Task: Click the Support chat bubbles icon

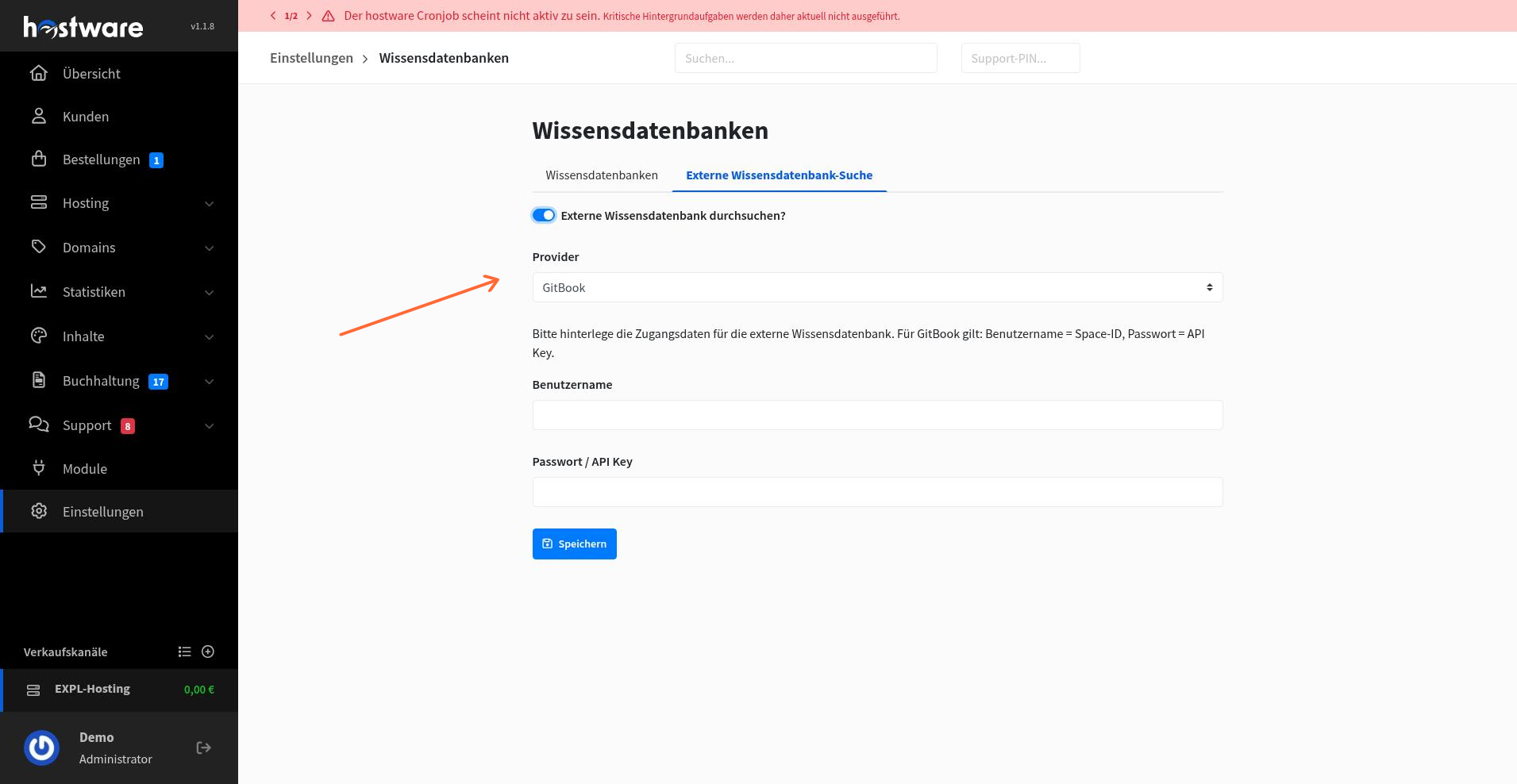Action: pyautogui.click(x=39, y=425)
